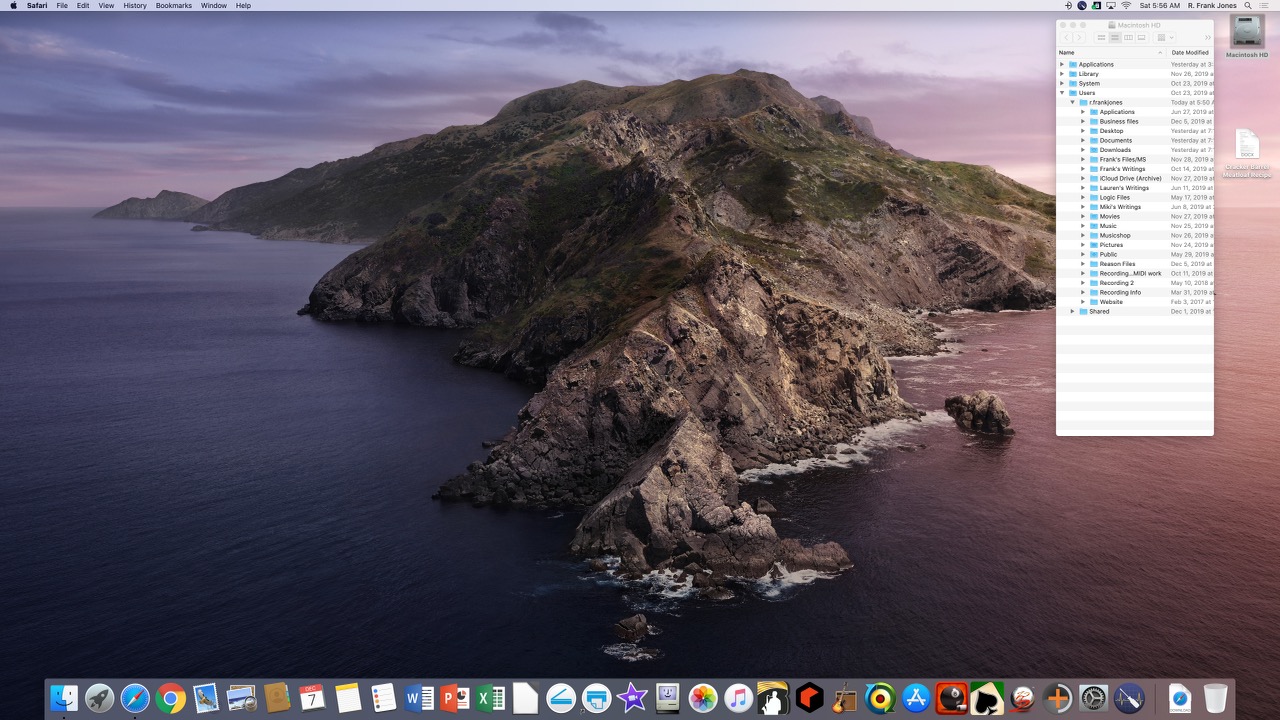The image size is (1280, 720).
Task: Launch Microsoft Word from the Dock
Action: 419,697
